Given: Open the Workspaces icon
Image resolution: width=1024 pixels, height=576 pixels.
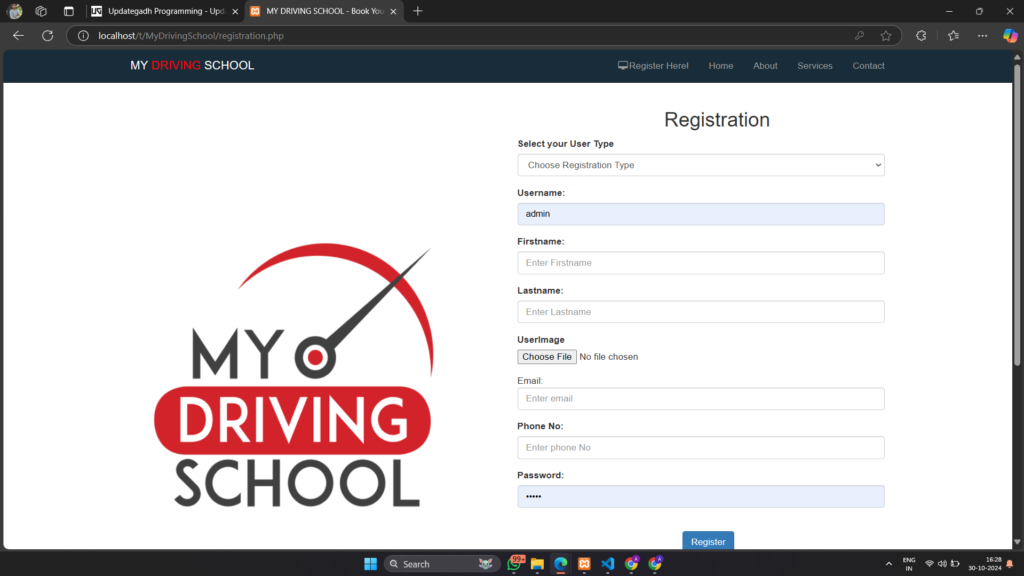Looking at the screenshot, I should [x=41, y=11].
